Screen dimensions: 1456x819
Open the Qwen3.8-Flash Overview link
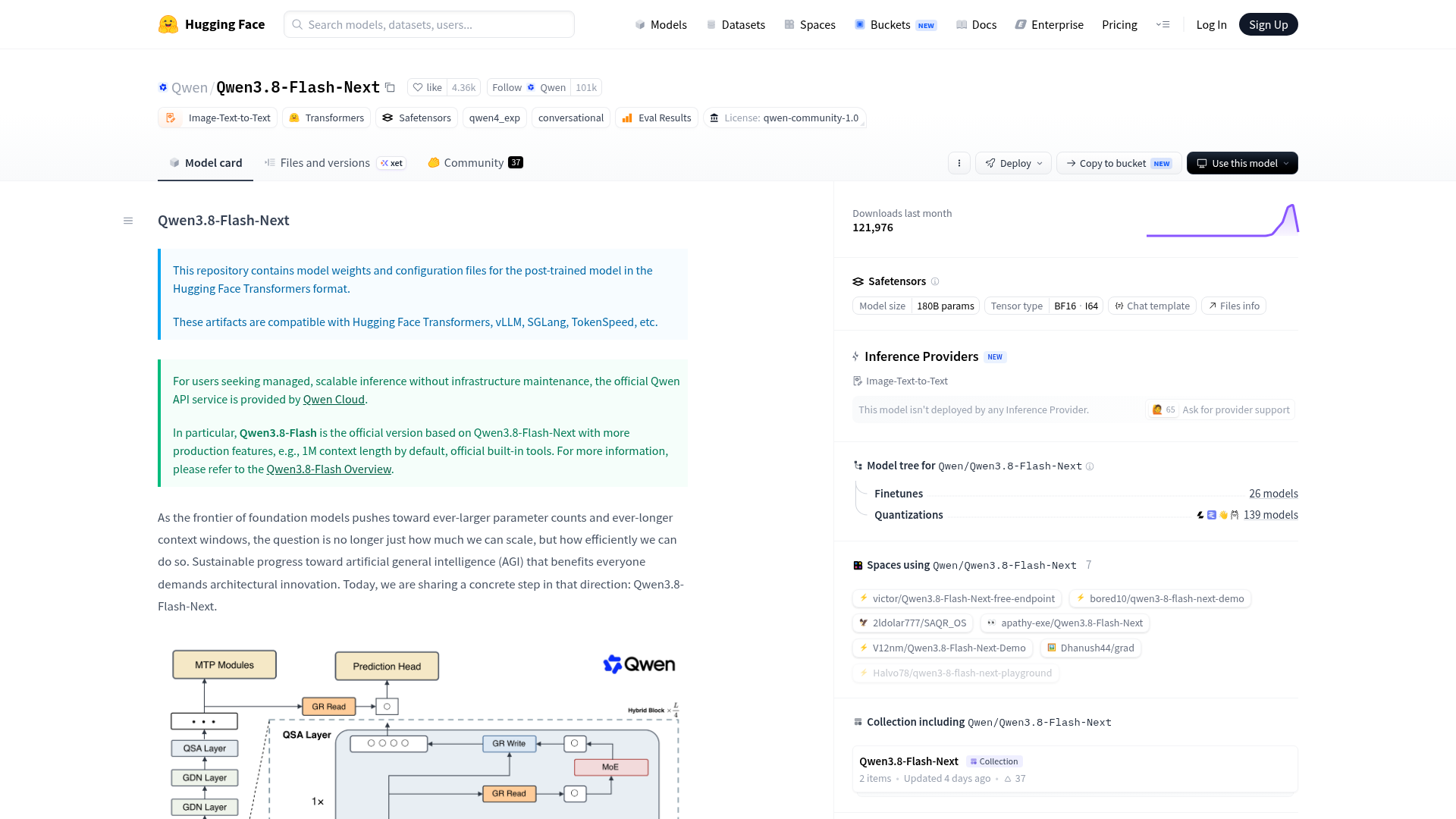point(328,469)
